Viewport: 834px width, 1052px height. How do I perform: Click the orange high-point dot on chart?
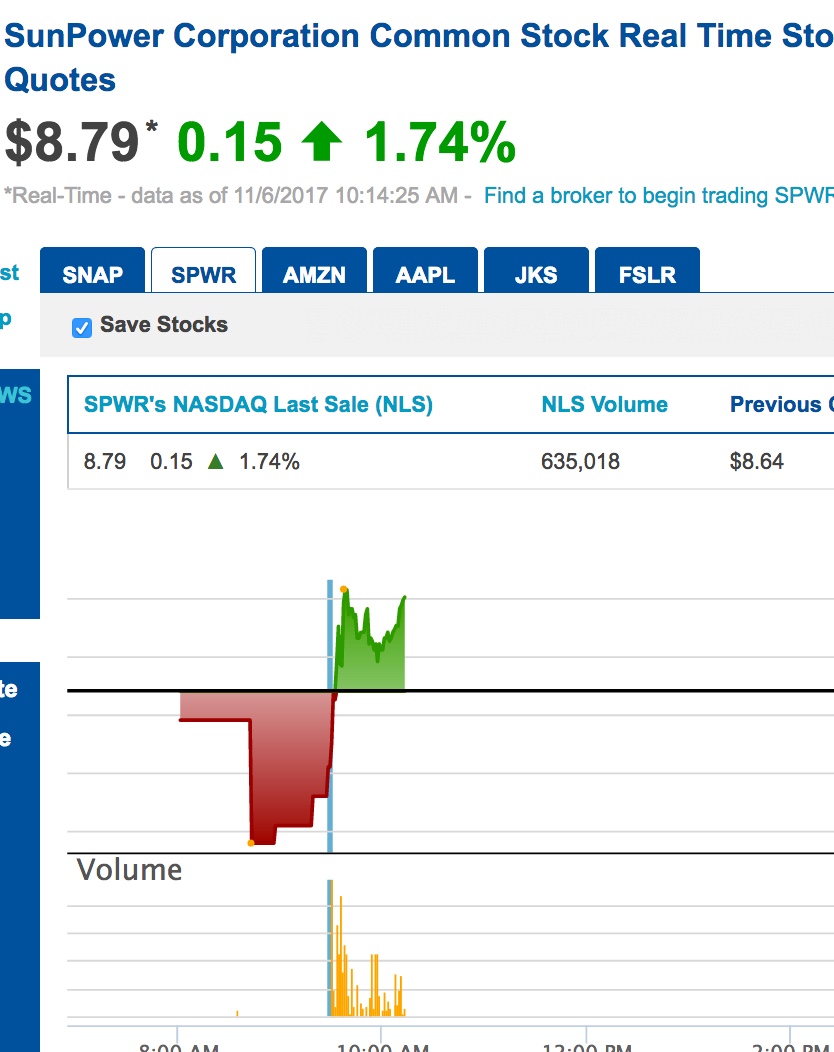point(343,589)
